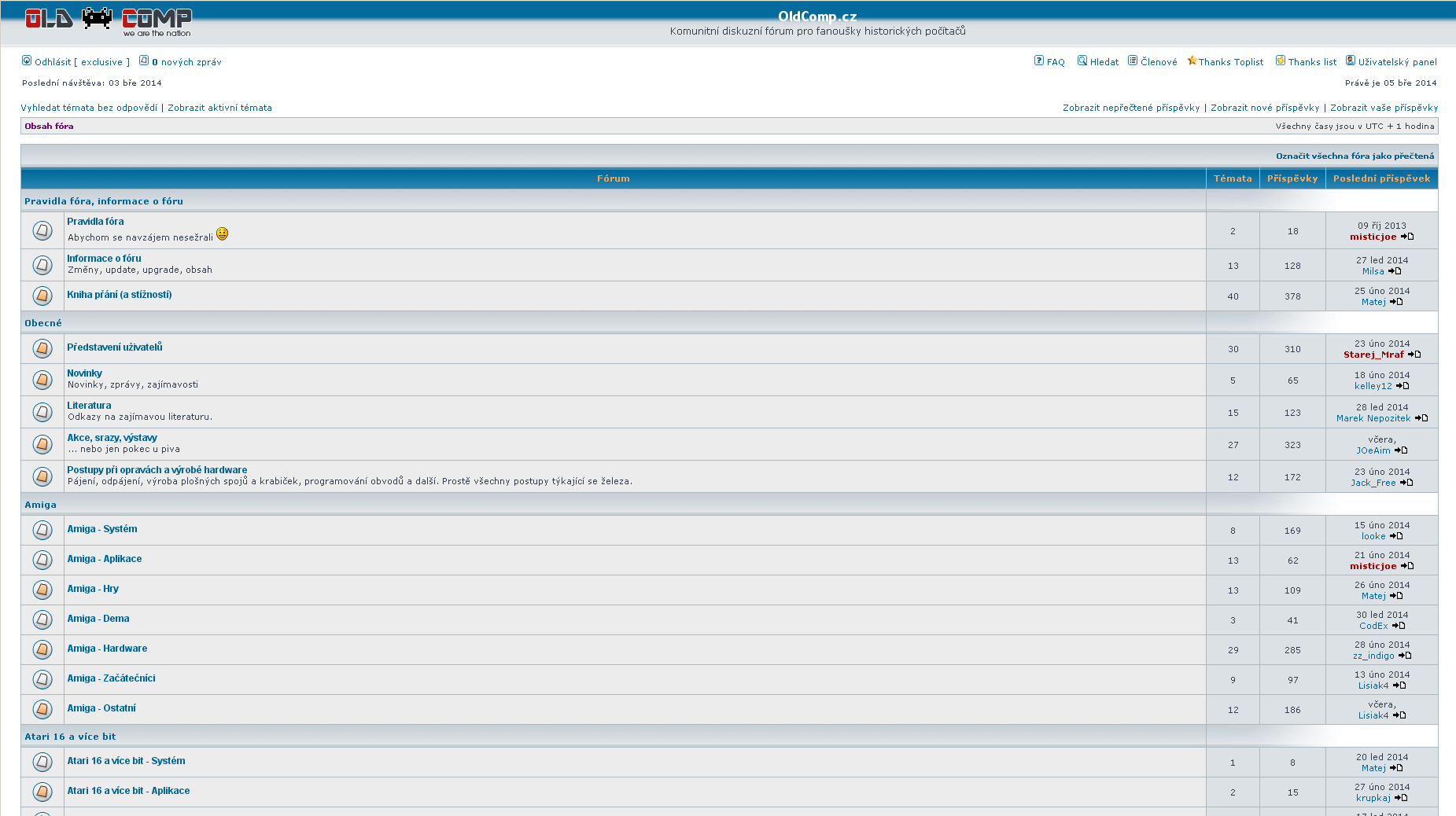Open the new messages inbox icon
Screen dimensions: 1456x816
[144, 61]
